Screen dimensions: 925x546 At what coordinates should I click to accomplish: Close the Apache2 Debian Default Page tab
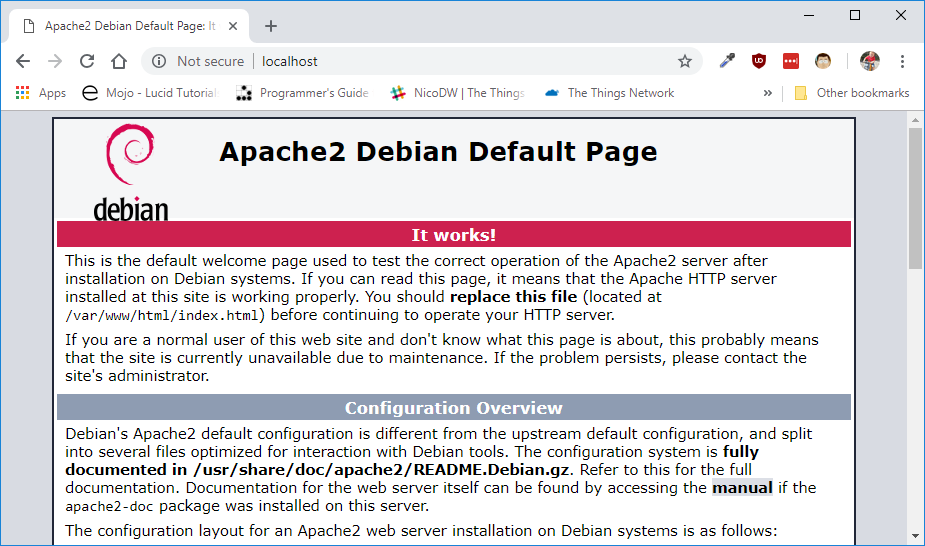point(233,26)
